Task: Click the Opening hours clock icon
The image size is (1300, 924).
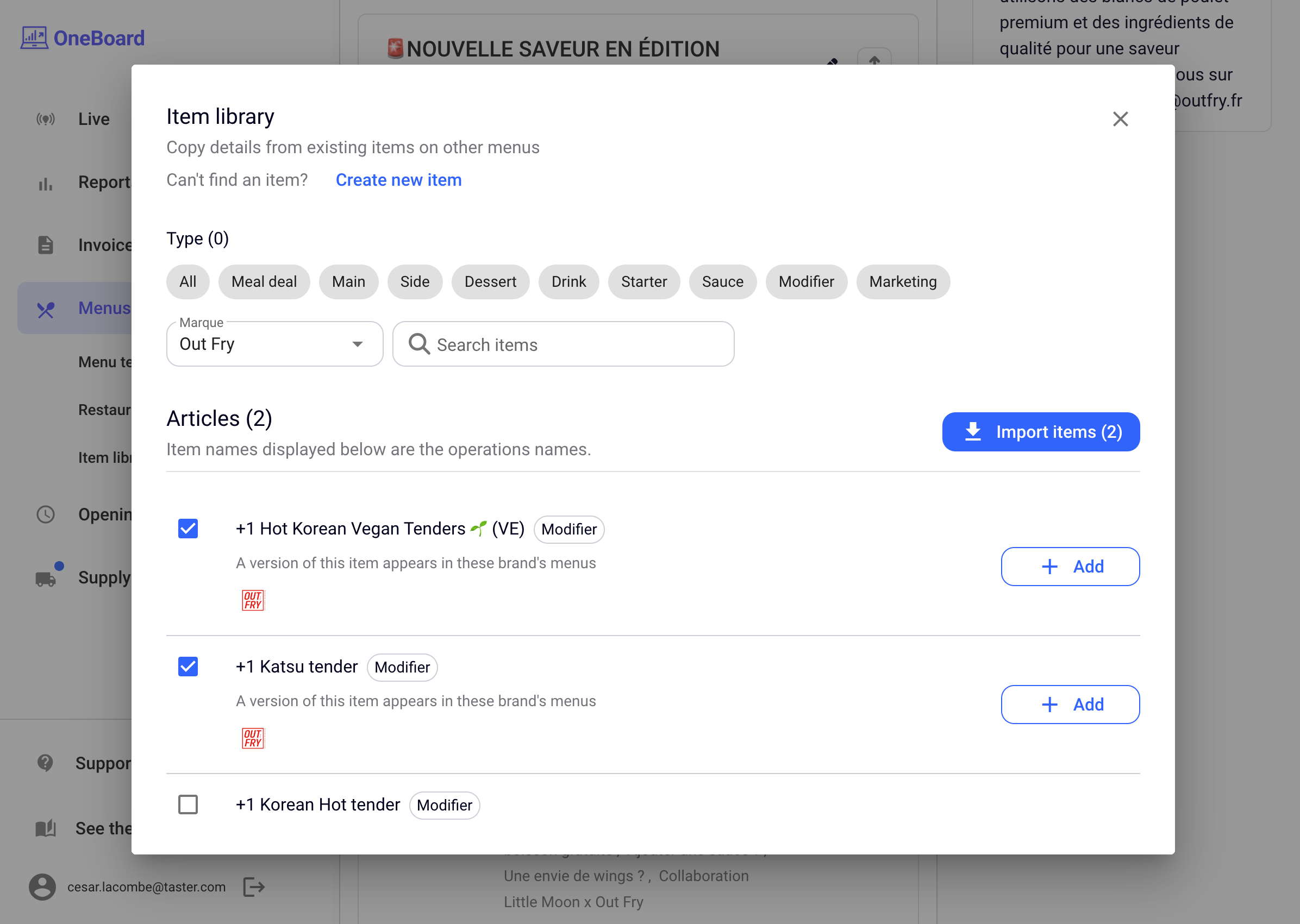Action: pos(46,514)
